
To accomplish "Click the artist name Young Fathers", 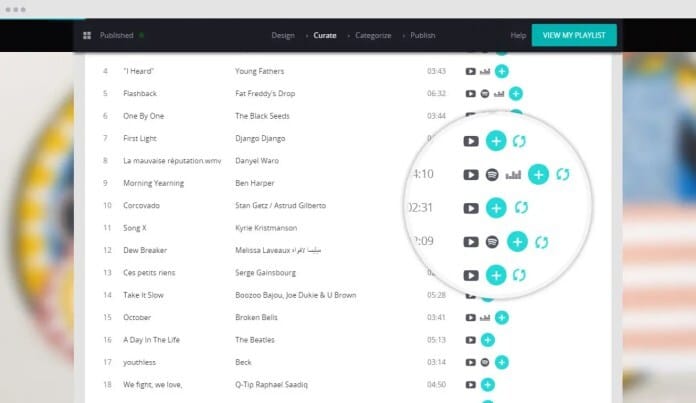I will [x=260, y=71].
